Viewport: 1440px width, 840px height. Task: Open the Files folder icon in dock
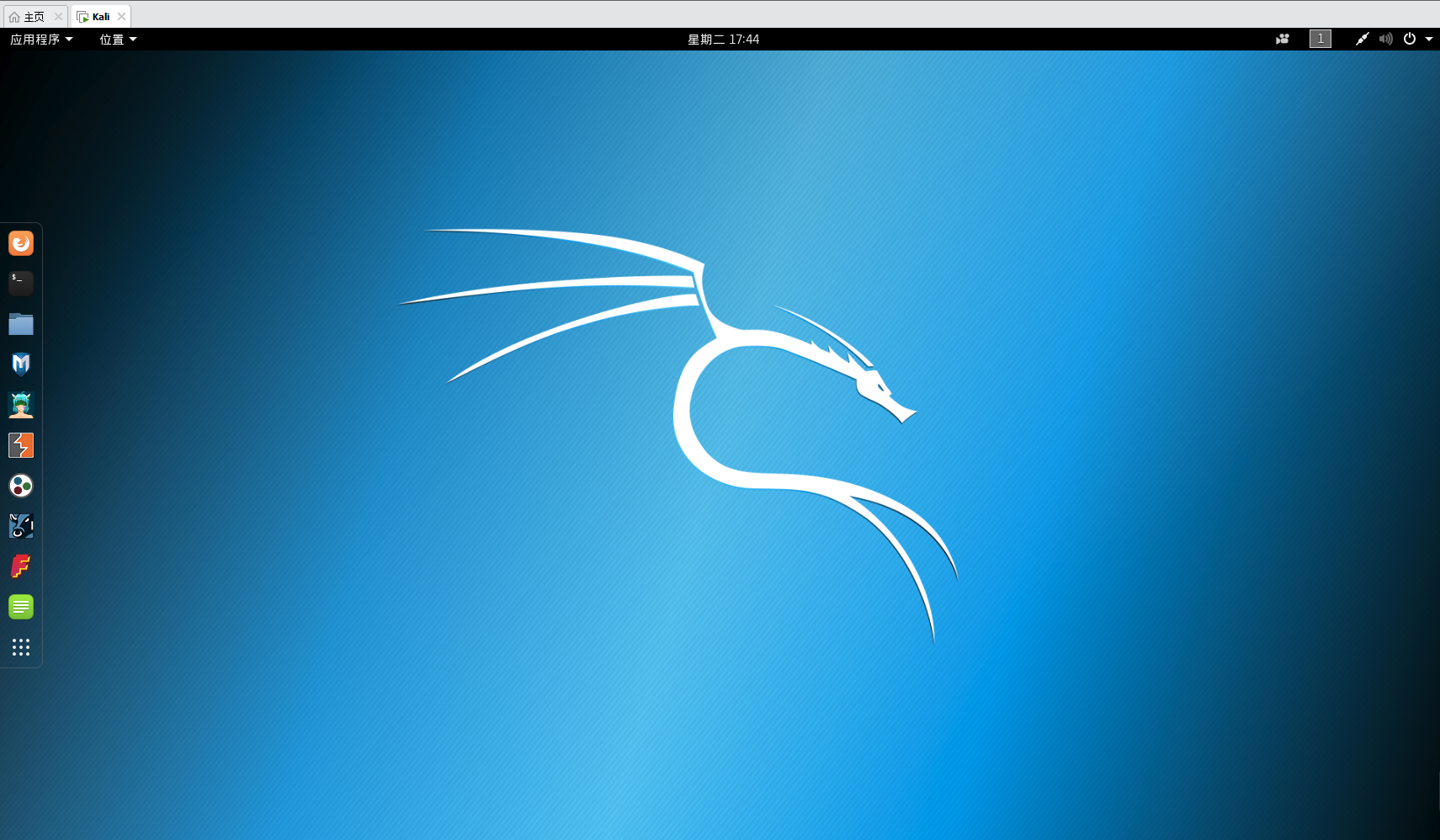tap(21, 324)
